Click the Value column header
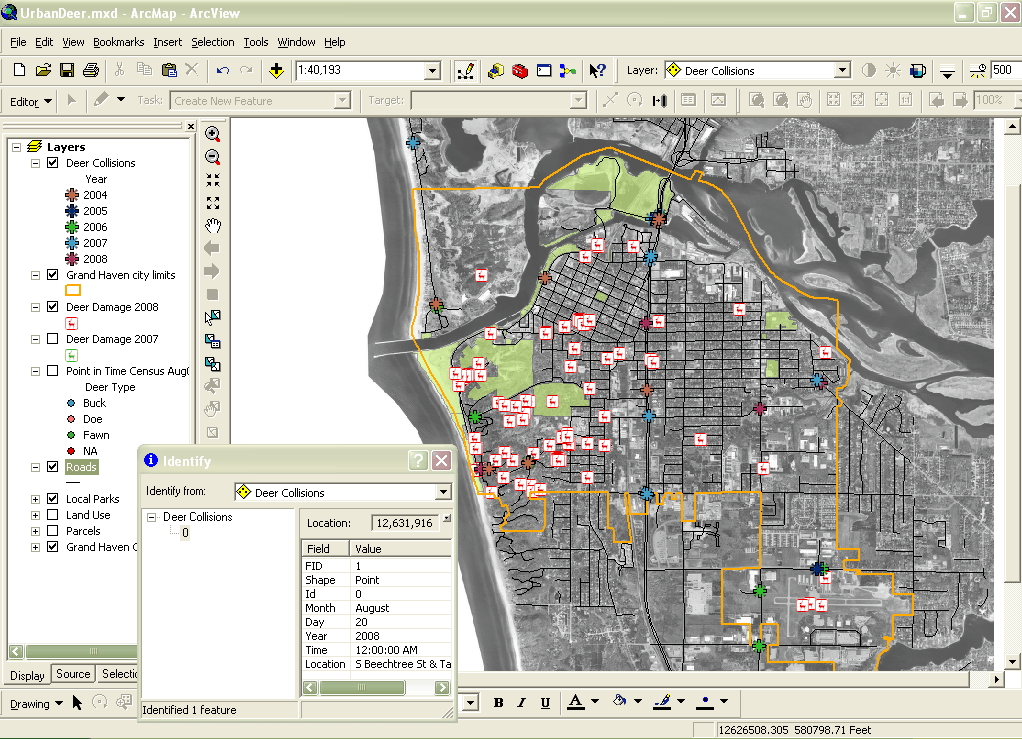 tap(400, 549)
